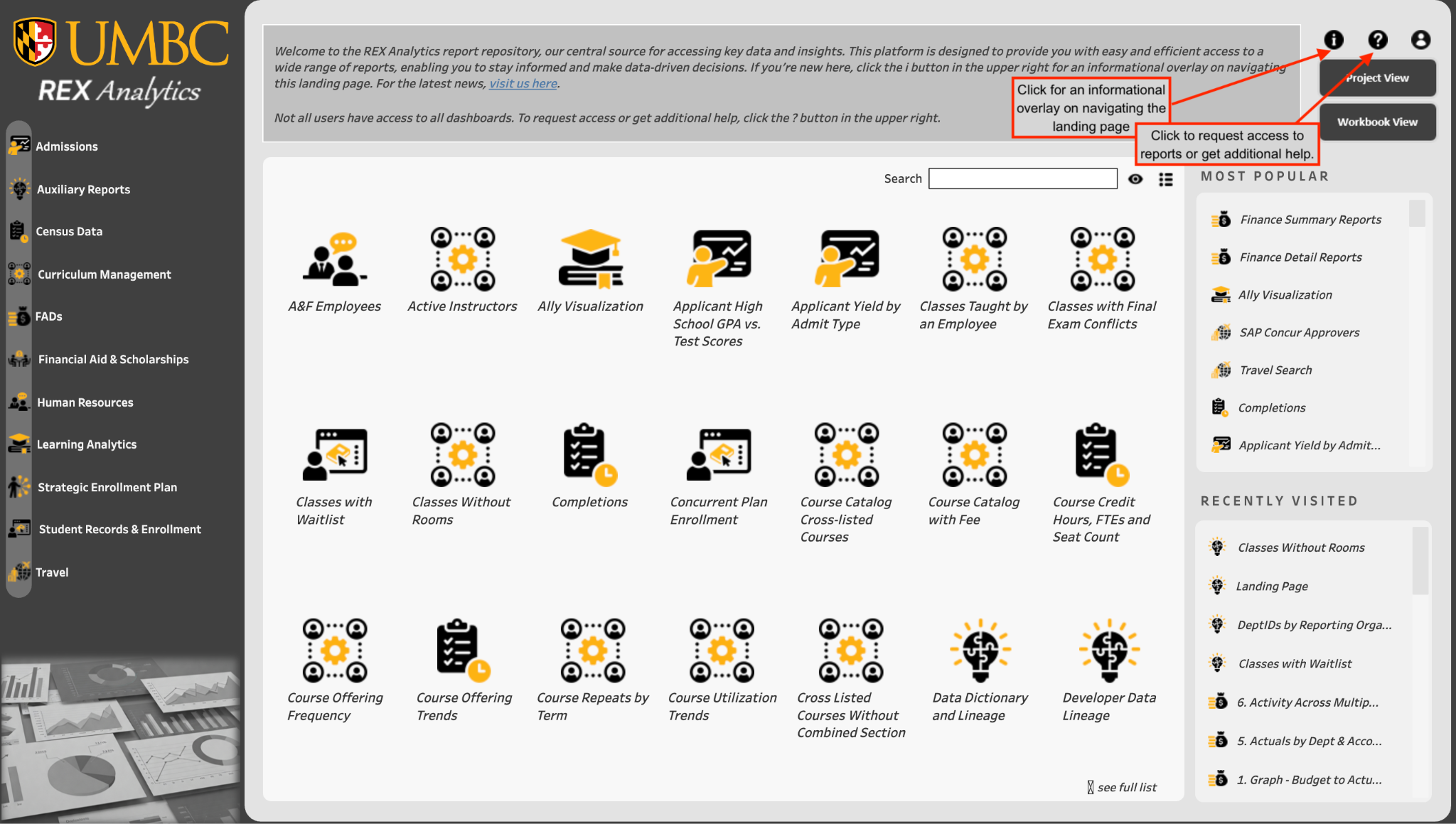Open the Ally Visualization graduation cap icon
Image resolution: width=1456 pixels, height=824 pixels.
click(x=590, y=258)
